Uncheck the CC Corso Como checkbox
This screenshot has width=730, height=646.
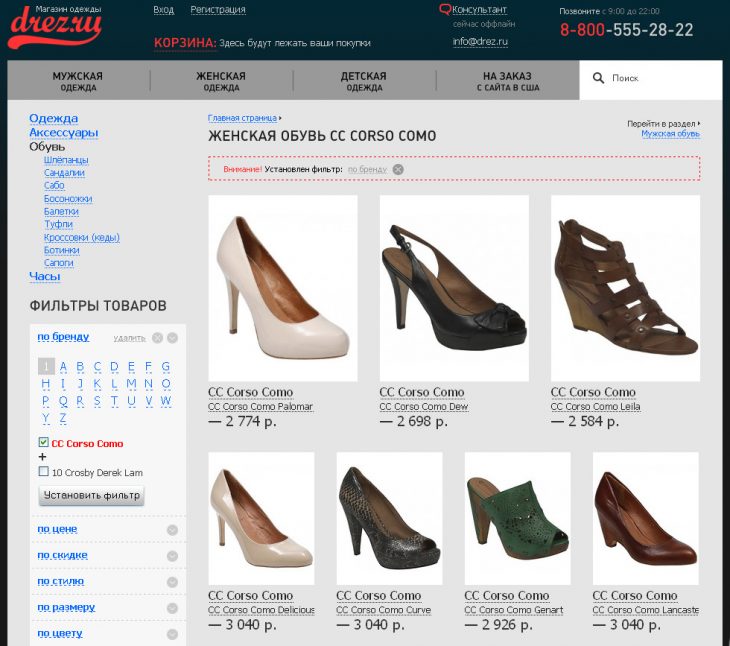(43, 442)
